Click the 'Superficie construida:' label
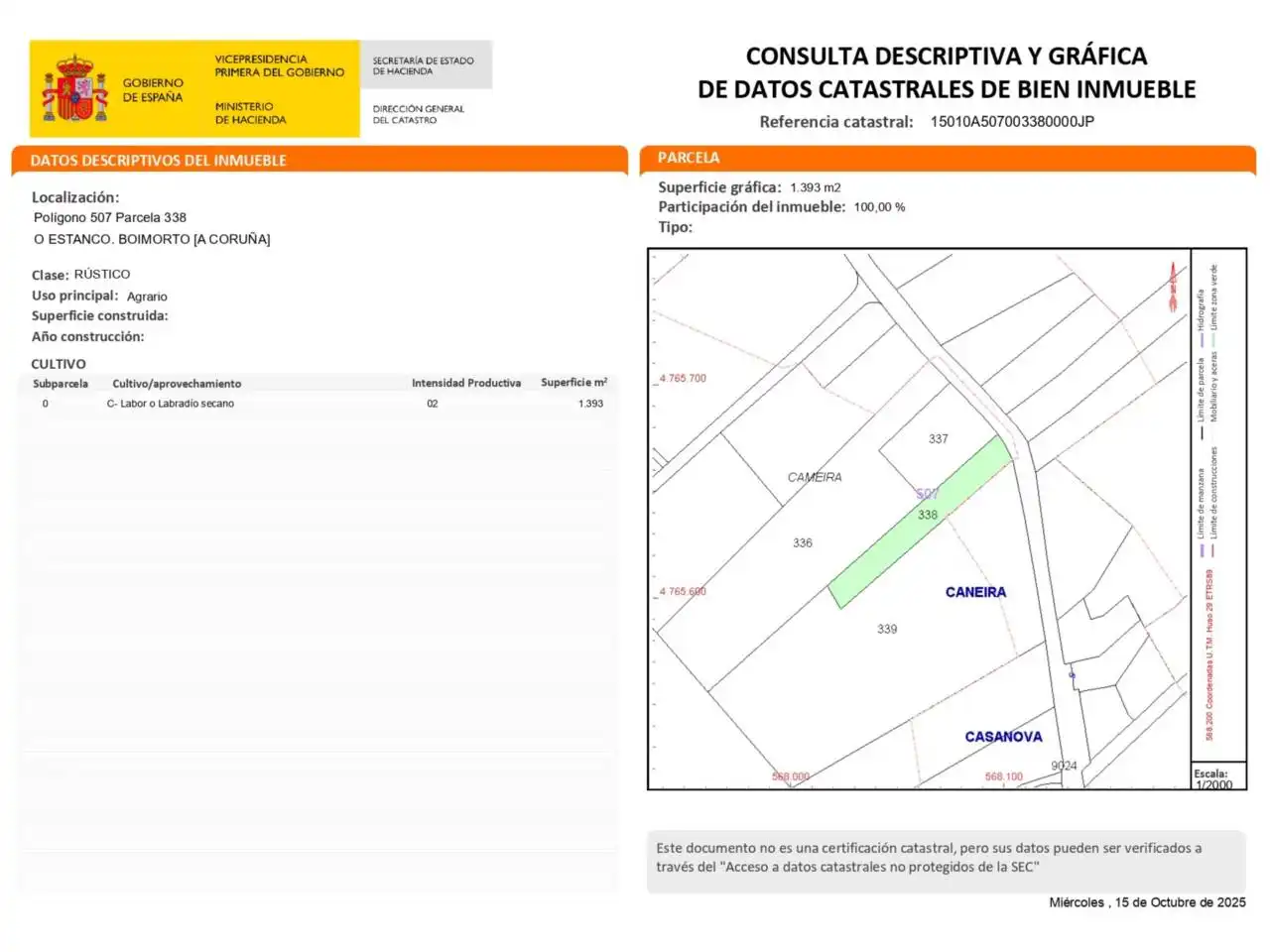The width and height of the screenshot is (1270, 952). (100, 316)
